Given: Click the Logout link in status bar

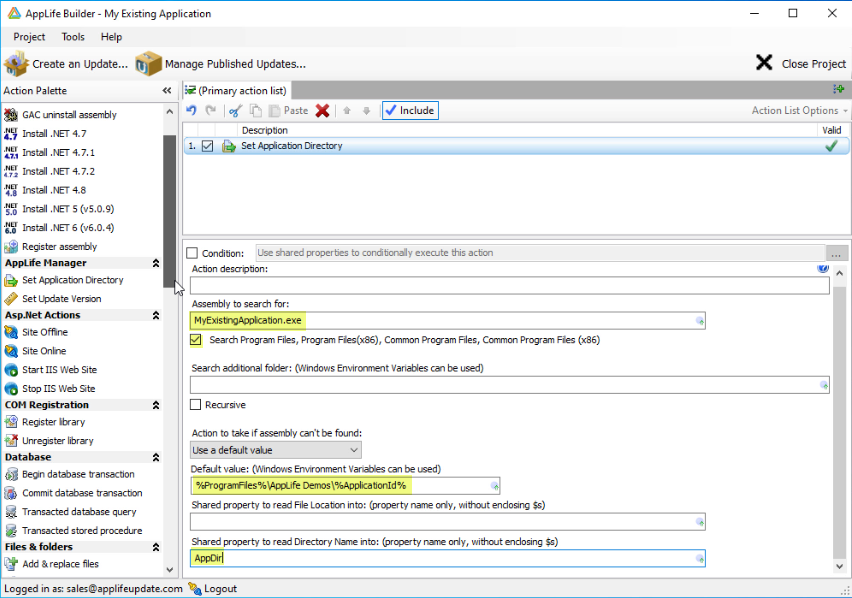Looking at the screenshot, I should coord(213,589).
